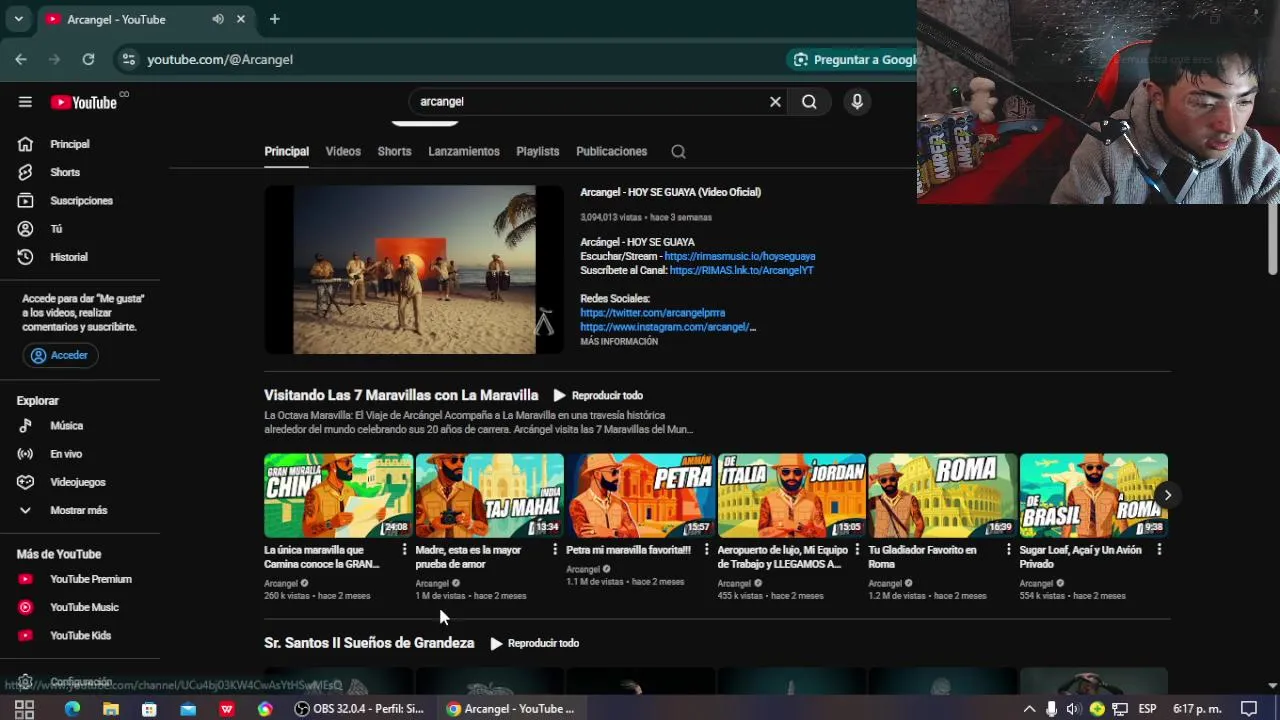Switch to the Lanzamientos tab
The width and height of the screenshot is (1280, 720).
point(464,152)
